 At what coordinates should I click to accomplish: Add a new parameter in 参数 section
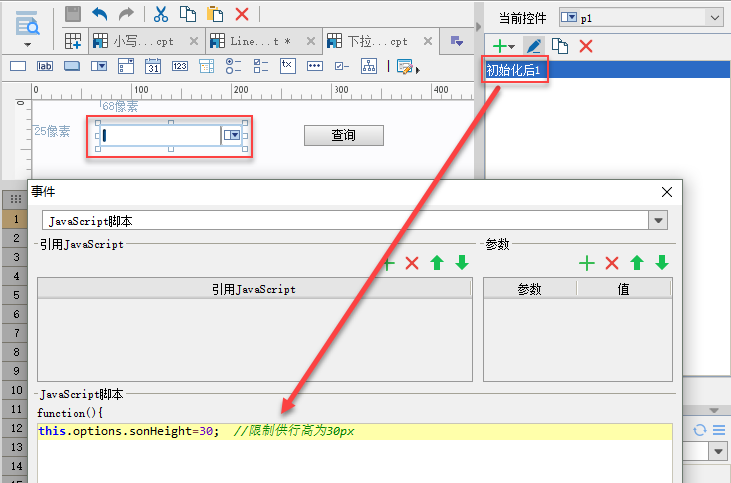click(587, 263)
